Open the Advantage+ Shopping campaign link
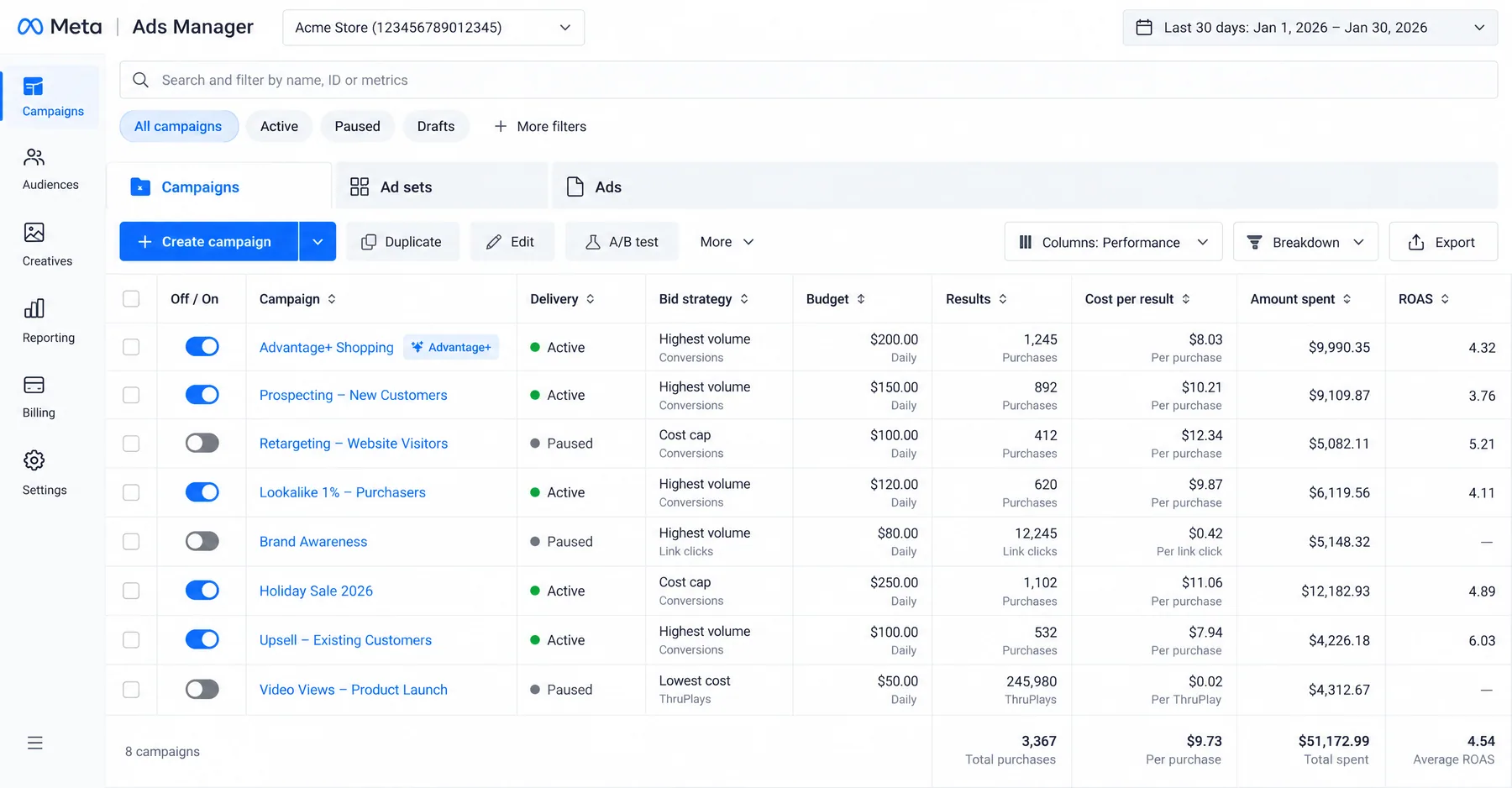Screen dimensions: 1512x788 tap(326, 347)
